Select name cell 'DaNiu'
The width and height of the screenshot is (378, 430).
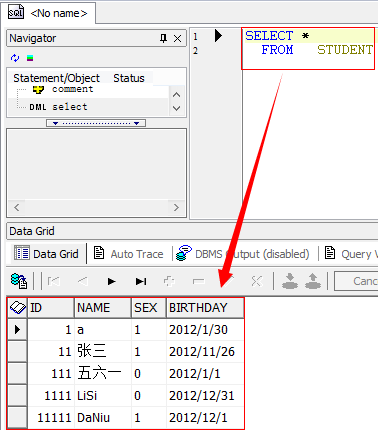[x=103, y=417]
